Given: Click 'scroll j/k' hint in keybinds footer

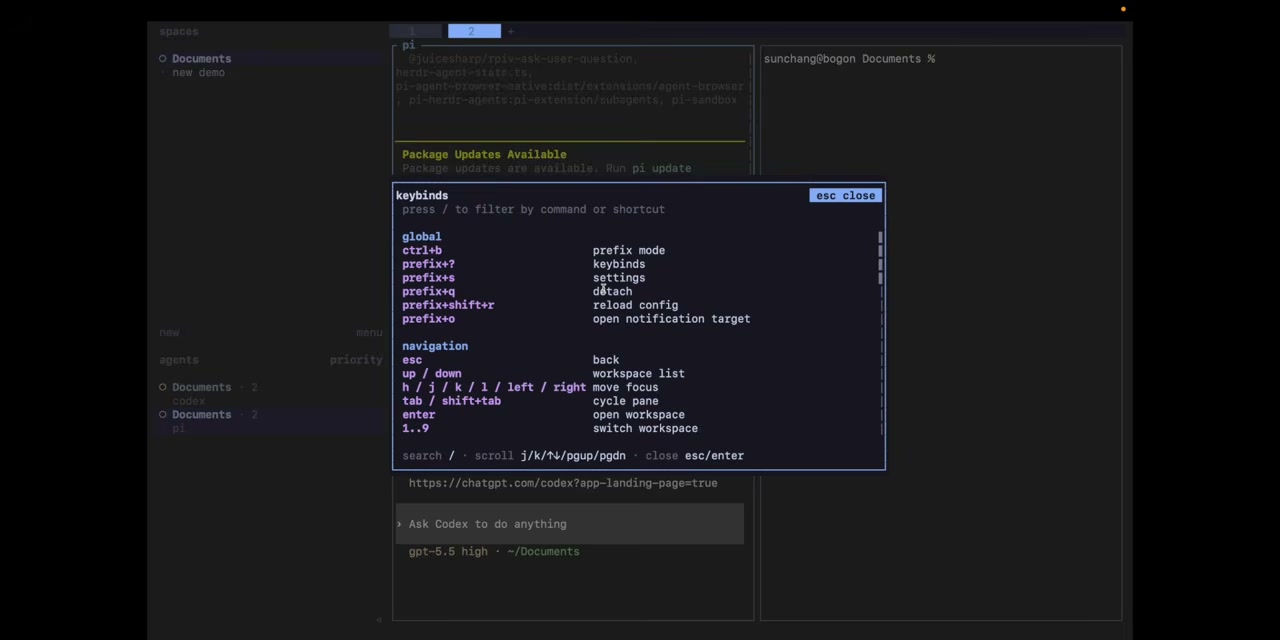Looking at the screenshot, I should [550, 455].
